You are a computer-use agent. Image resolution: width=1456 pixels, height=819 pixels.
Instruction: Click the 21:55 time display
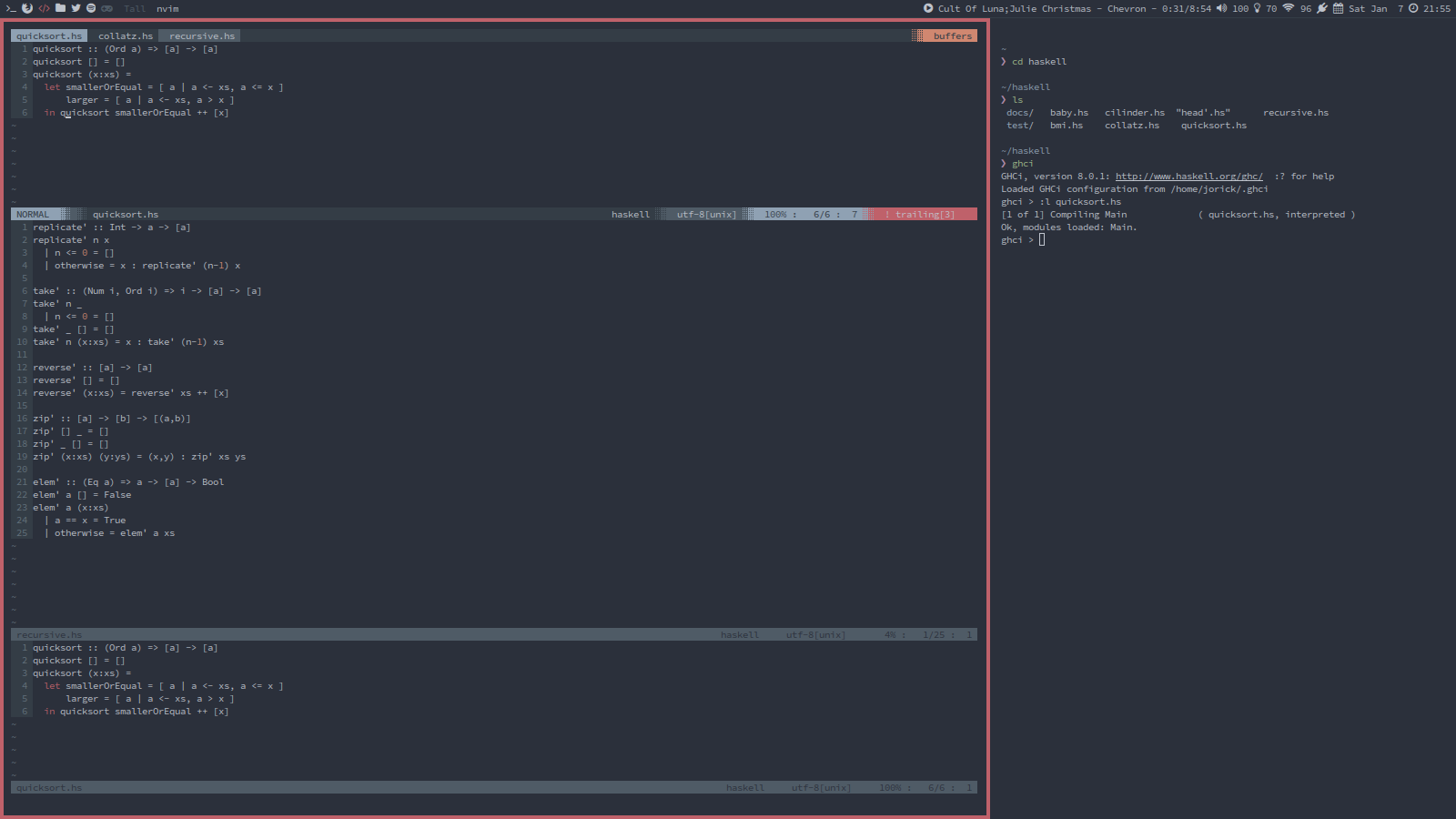(x=1437, y=9)
